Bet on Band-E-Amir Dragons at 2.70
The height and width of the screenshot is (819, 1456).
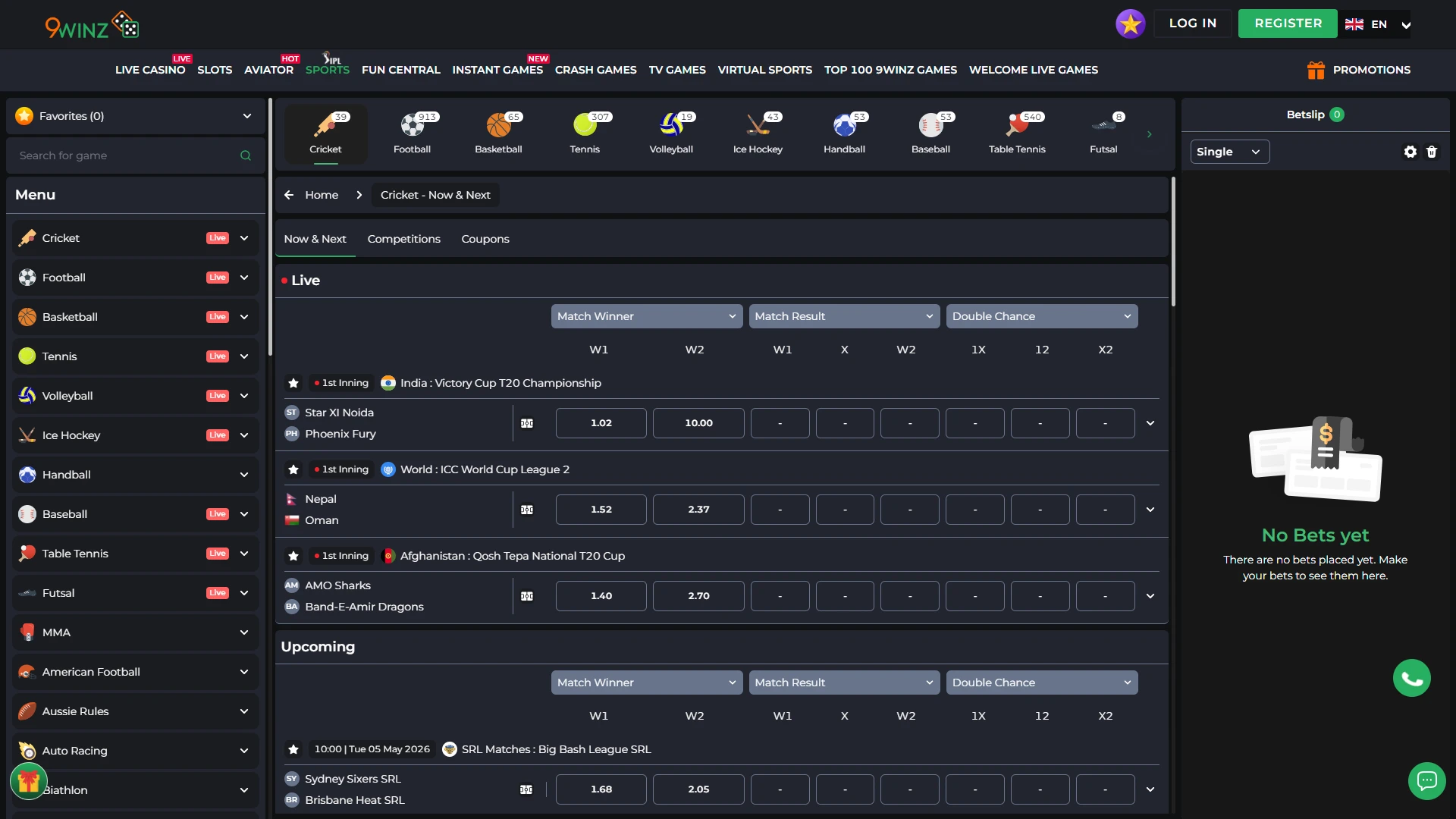point(698,596)
